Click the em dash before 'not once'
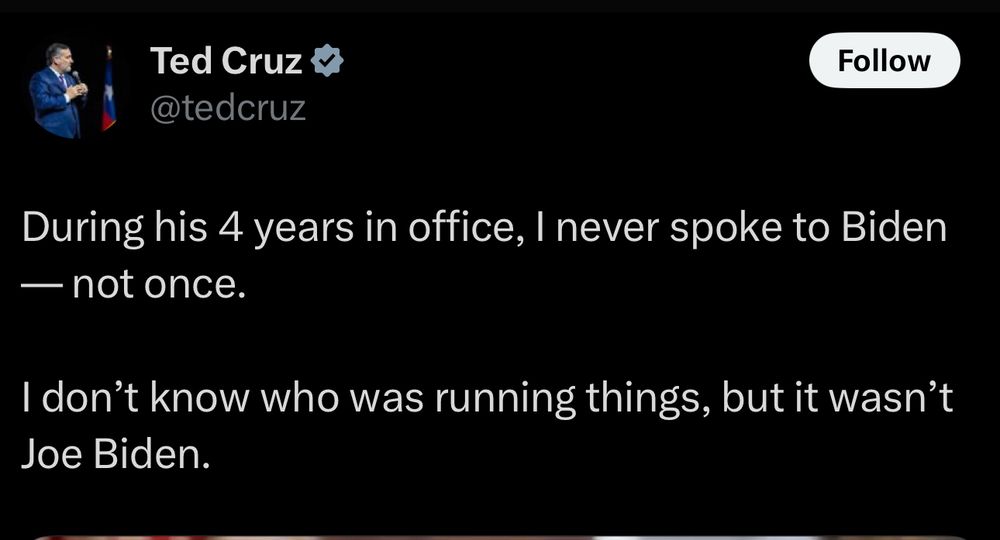The width and height of the screenshot is (1000, 540). [42, 285]
